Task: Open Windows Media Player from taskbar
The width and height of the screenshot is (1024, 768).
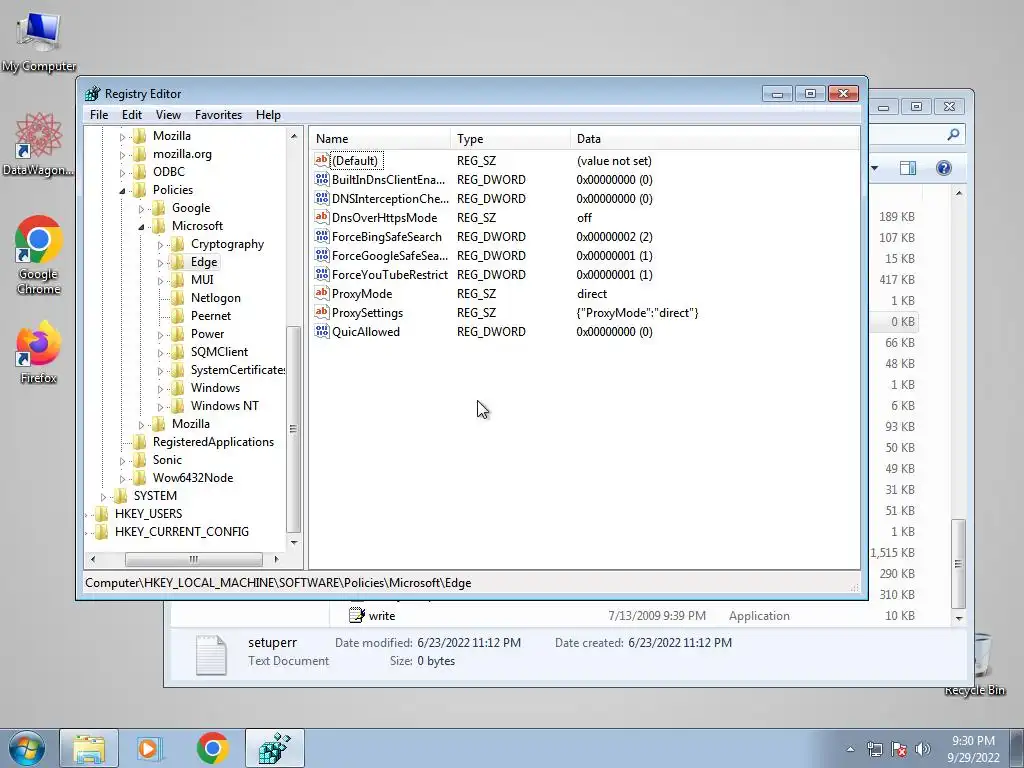Action: point(149,748)
